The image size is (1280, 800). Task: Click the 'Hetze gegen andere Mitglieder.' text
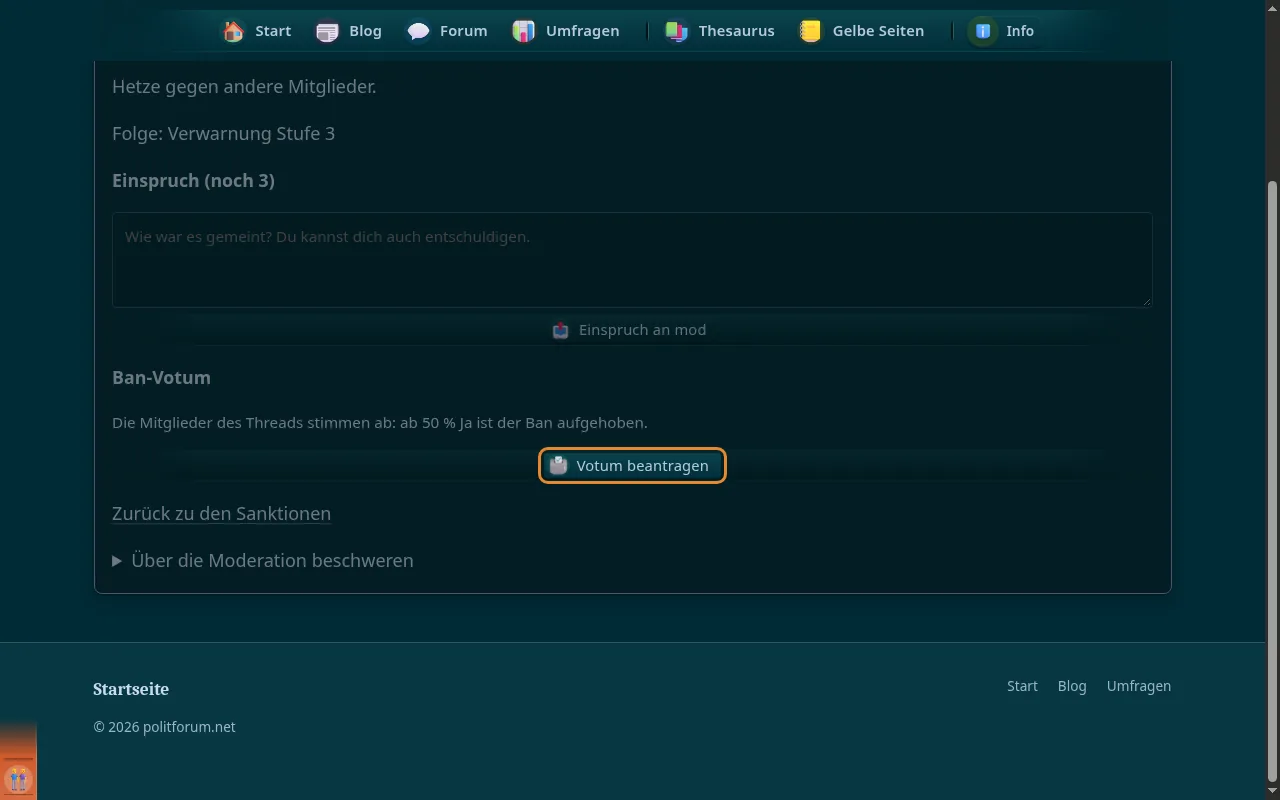244,87
